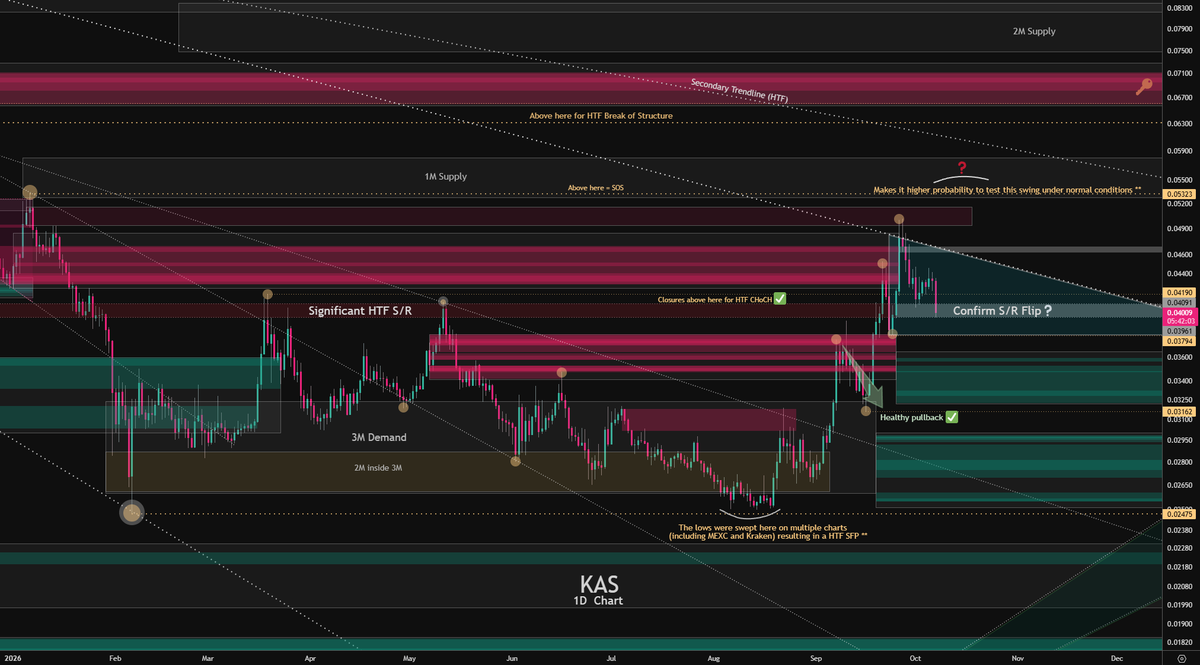1200x665 pixels.
Task: Click '2026' on the time axis
Action: (14, 659)
